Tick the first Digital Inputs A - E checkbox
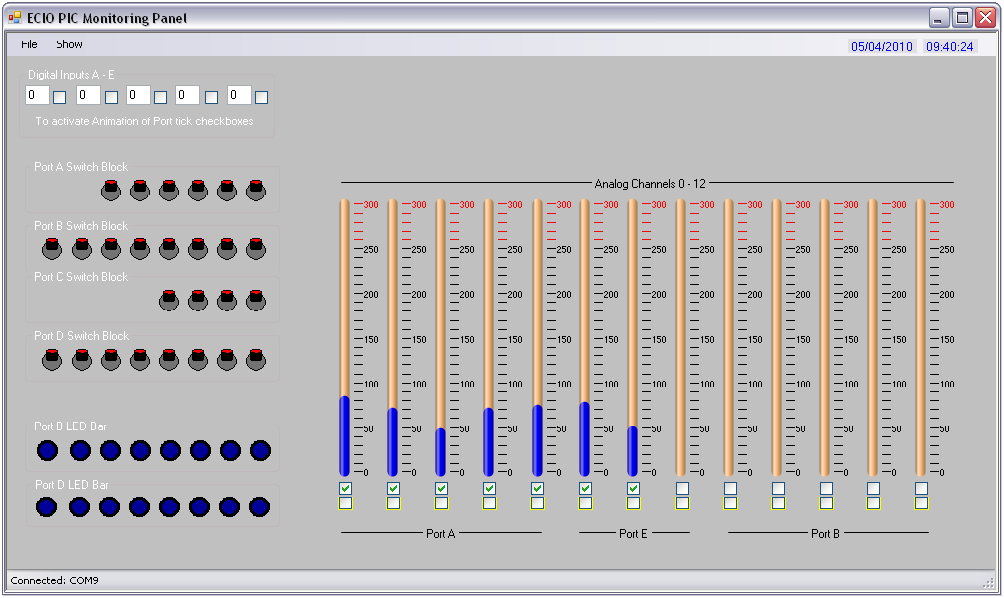Screen dimensions: 1004x598 click(60, 97)
